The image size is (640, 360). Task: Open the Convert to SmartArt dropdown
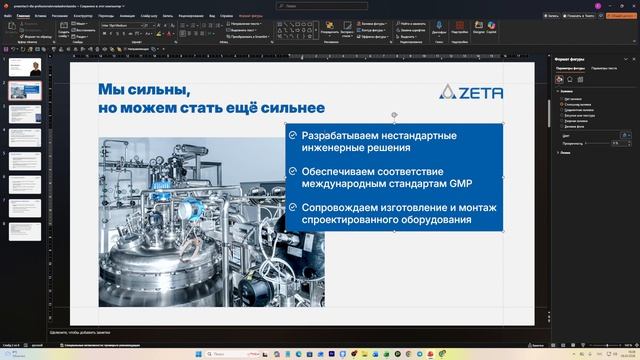pos(248,37)
